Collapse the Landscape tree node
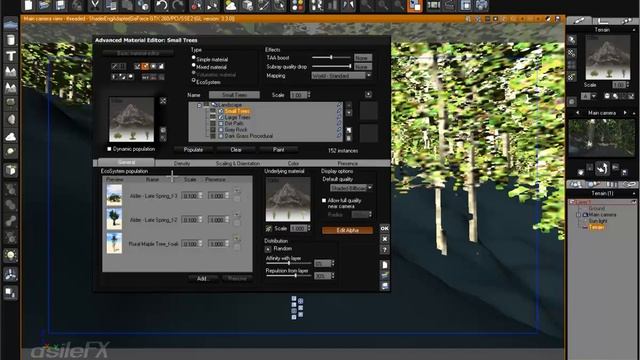Screen dimensions: 640x360 [x=199, y=105]
